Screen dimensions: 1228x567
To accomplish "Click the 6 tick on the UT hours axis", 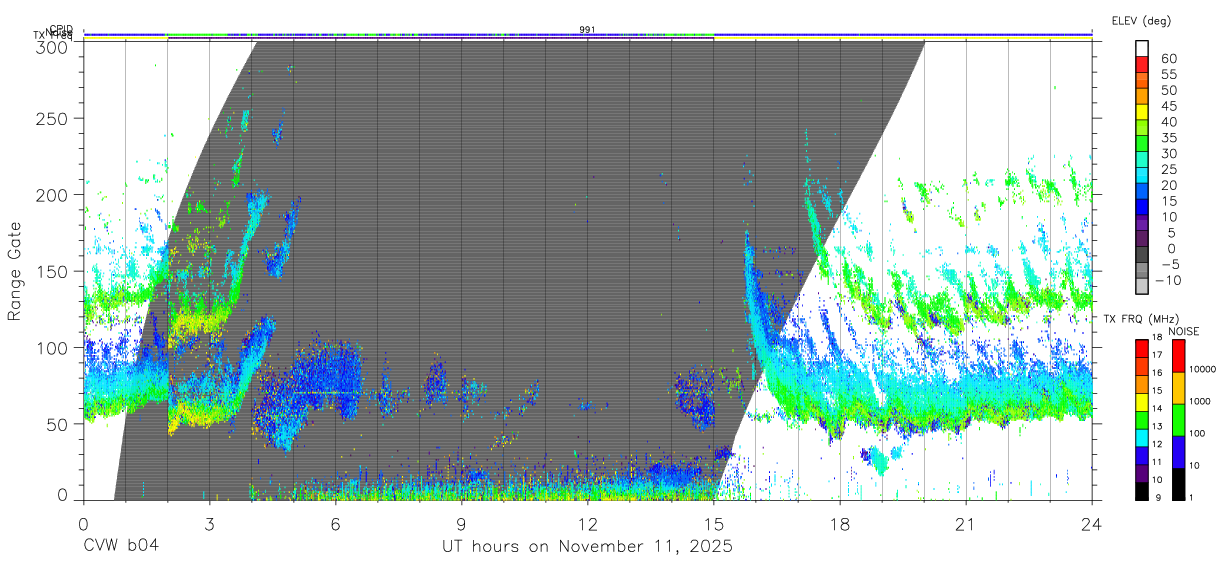I will tap(335, 524).
